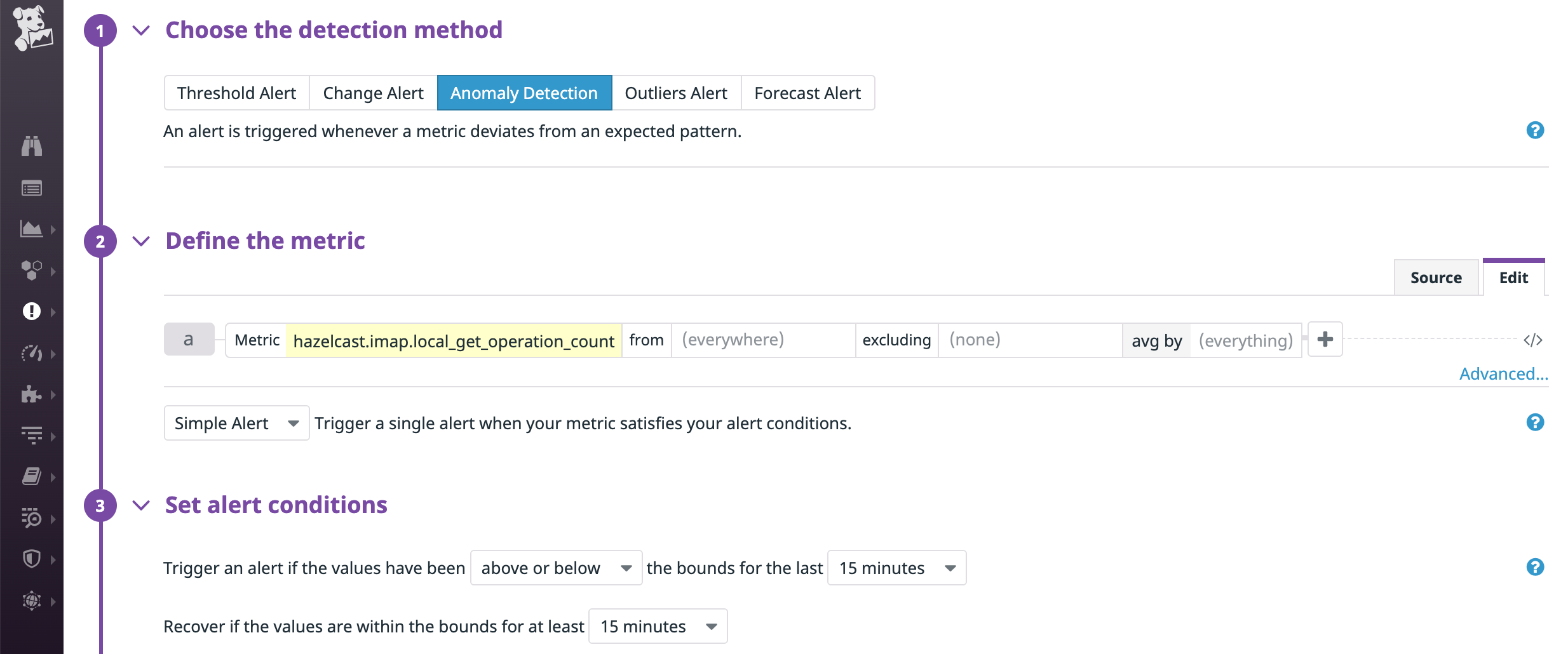The height and width of the screenshot is (654, 1568).
Task: Open the Metrics gauge icon
Action: point(32,353)
